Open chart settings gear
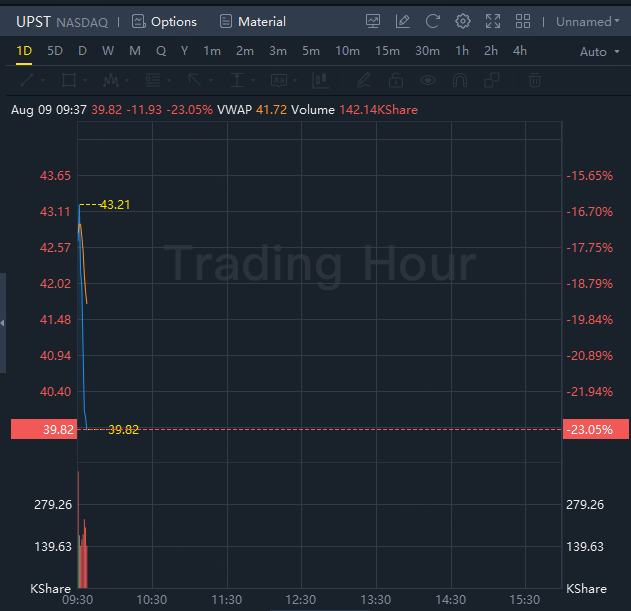This screenshot has width=631, height=611. click(x=462, y=21)
